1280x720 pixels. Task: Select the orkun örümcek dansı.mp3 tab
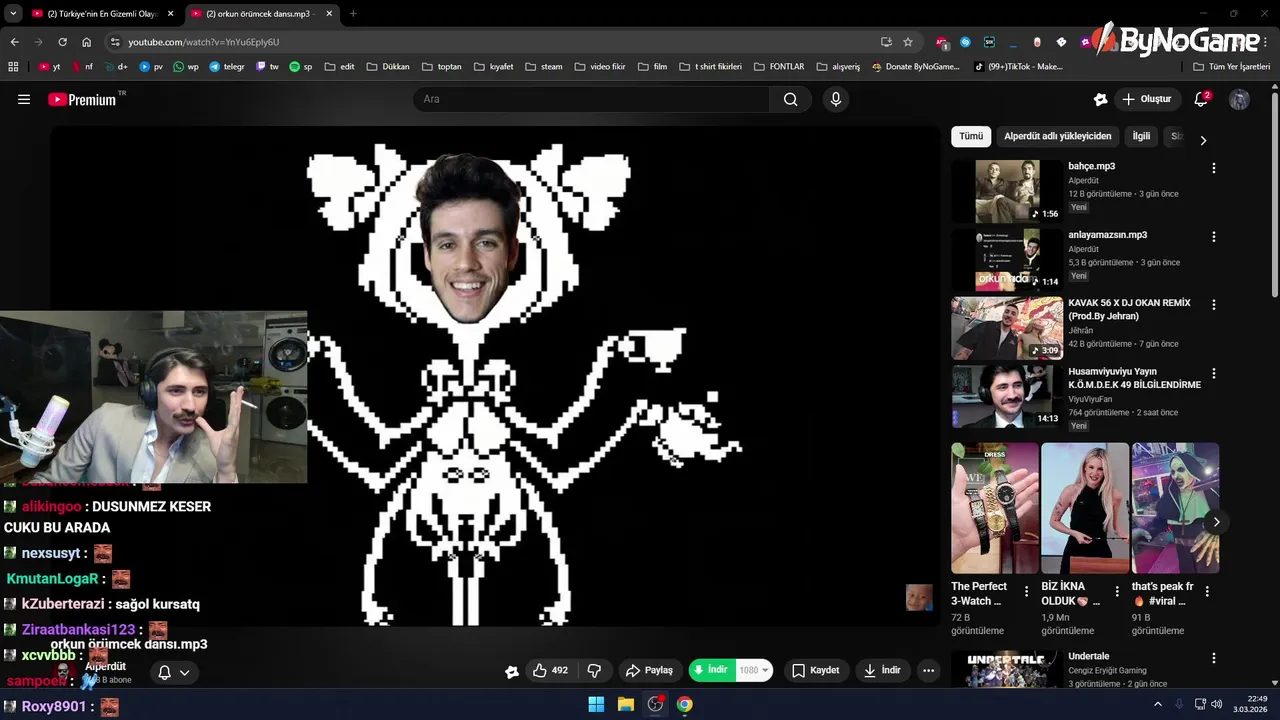tap(260, 14)
